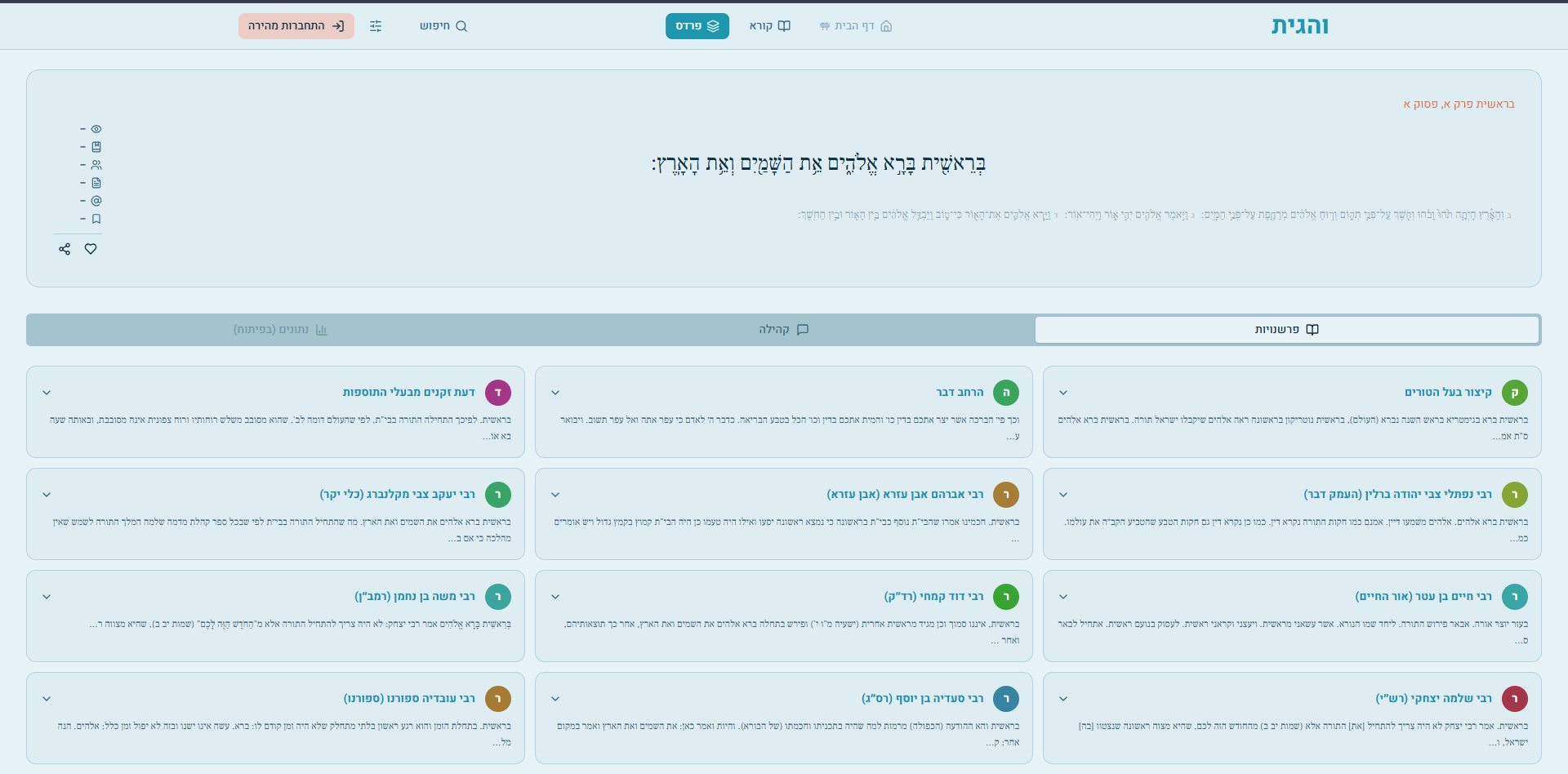Click the bookmark icon in the sidebar
This screenshot has width=1568, height=774.
tap(96, 218)
